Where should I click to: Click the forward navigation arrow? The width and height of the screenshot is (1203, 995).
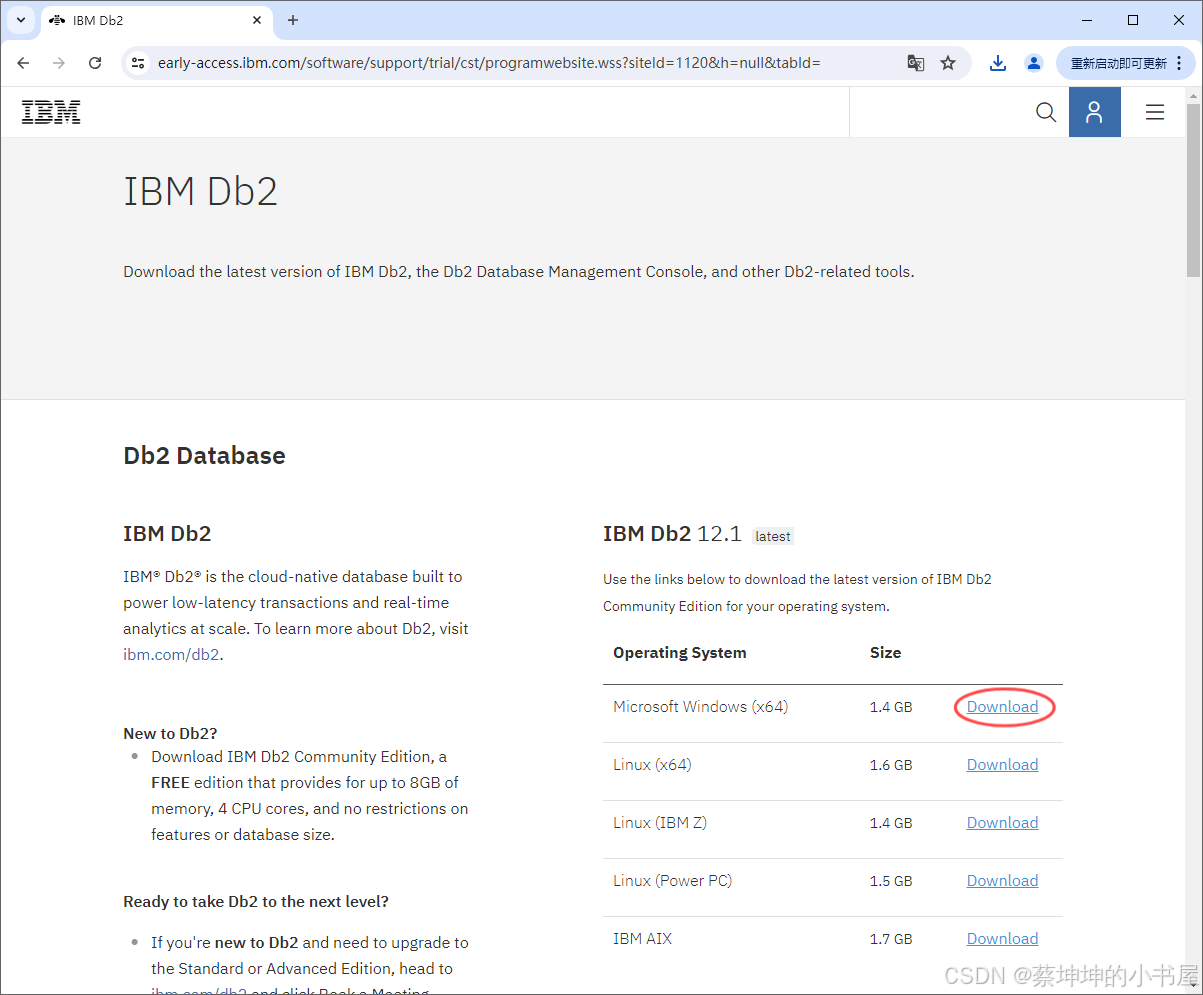pos(58,62)
